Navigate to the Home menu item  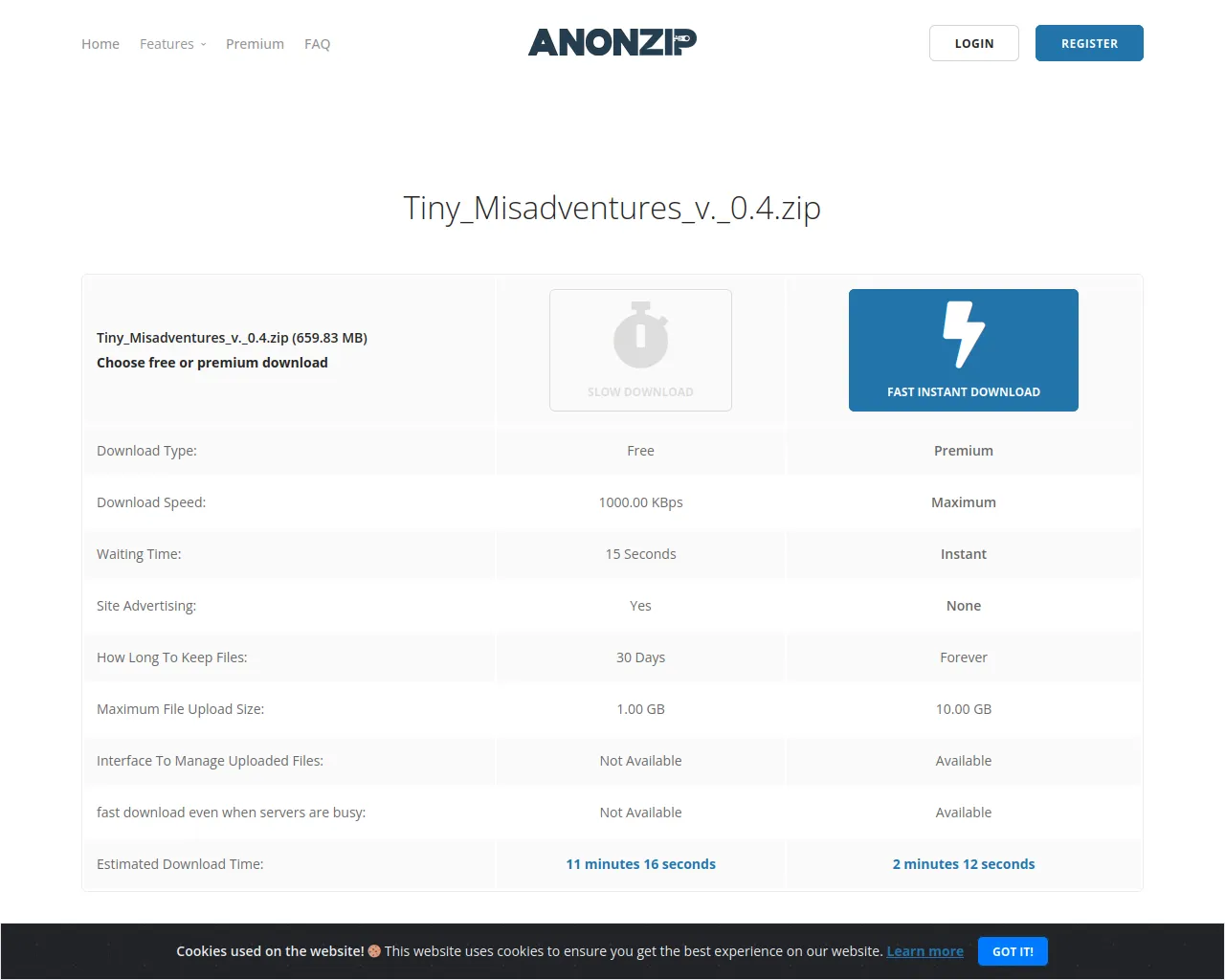[x=100, y=44]
